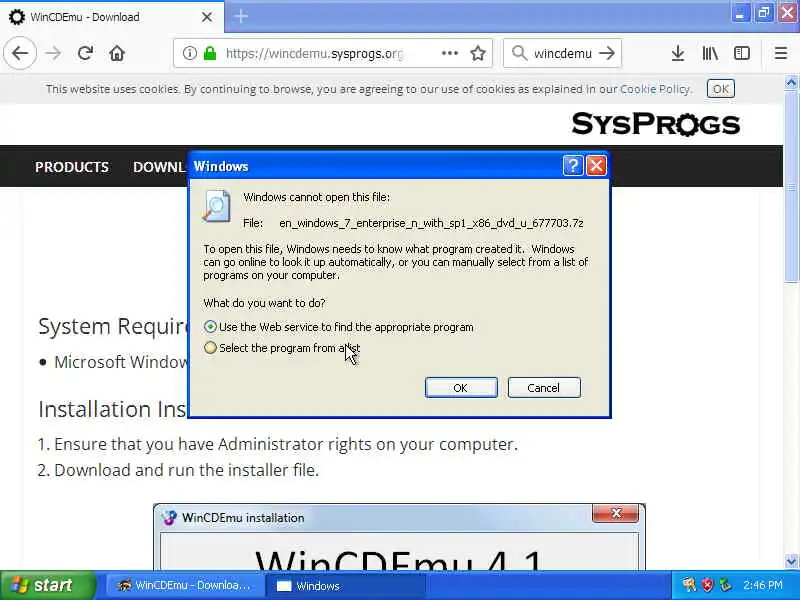
Task: Toggle the sidebar view icon
Action: (x=741, y=53)
